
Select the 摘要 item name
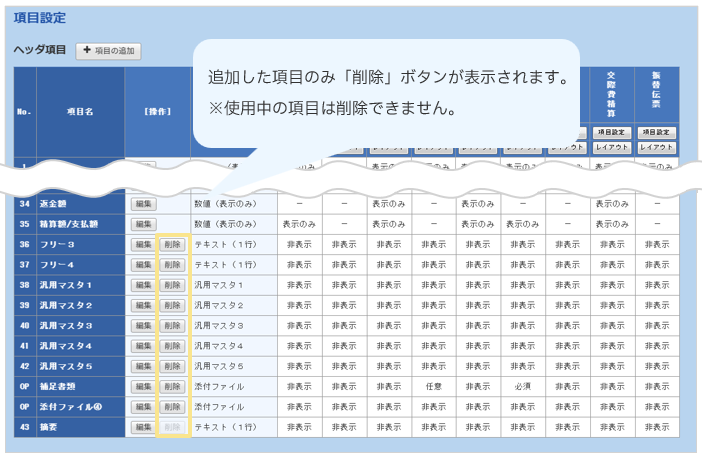click(x=48, y=427)
